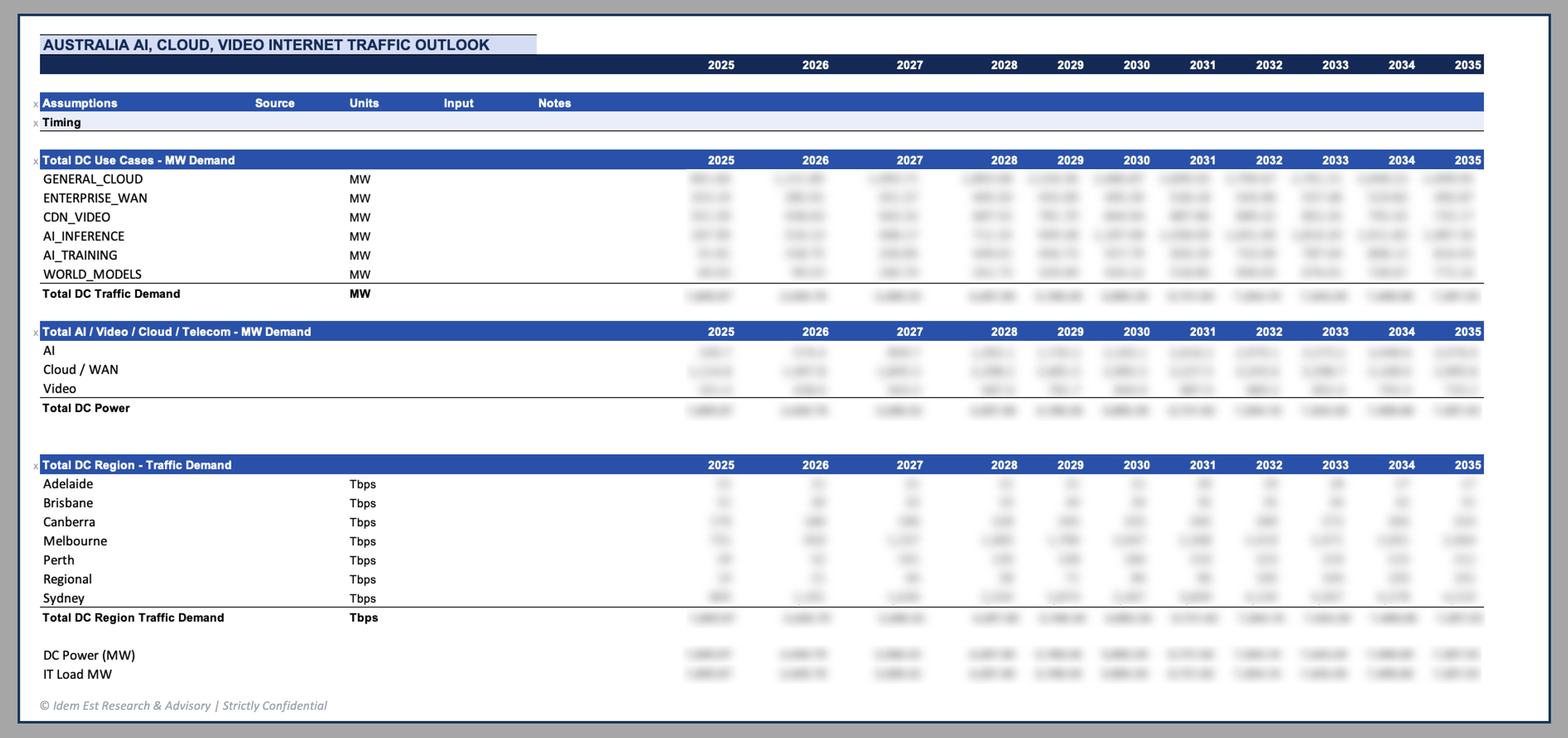1568x738 pixels.
Task: Click x marker beside Total DC Region header
Action: 36,466
